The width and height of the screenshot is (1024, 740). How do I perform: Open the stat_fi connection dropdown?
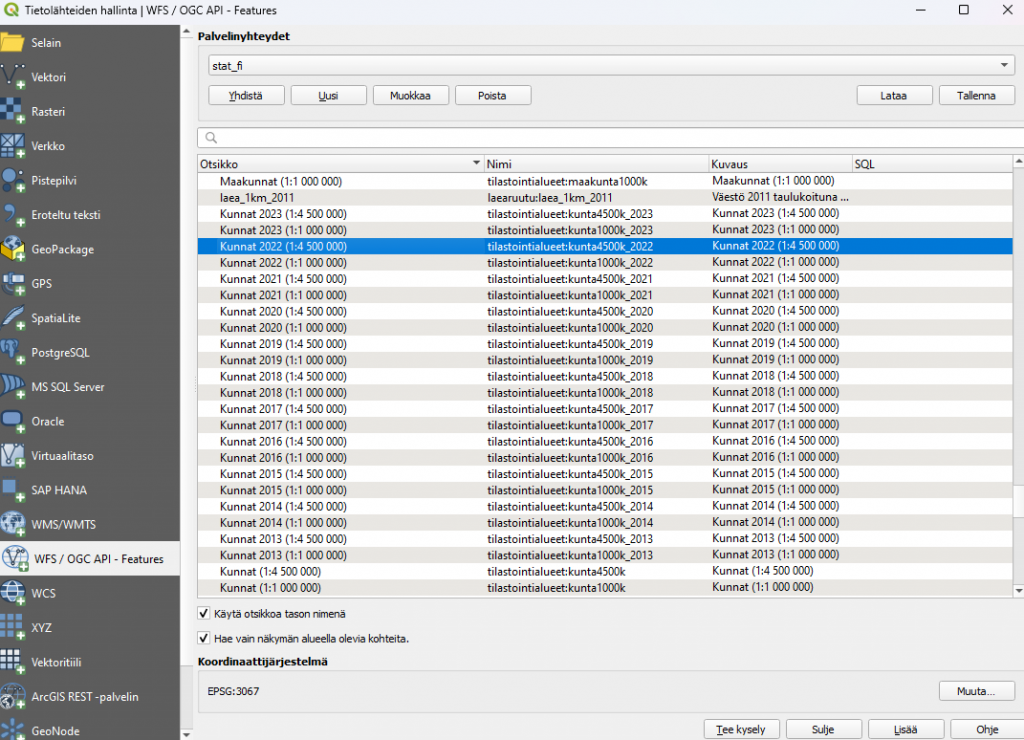611,65
